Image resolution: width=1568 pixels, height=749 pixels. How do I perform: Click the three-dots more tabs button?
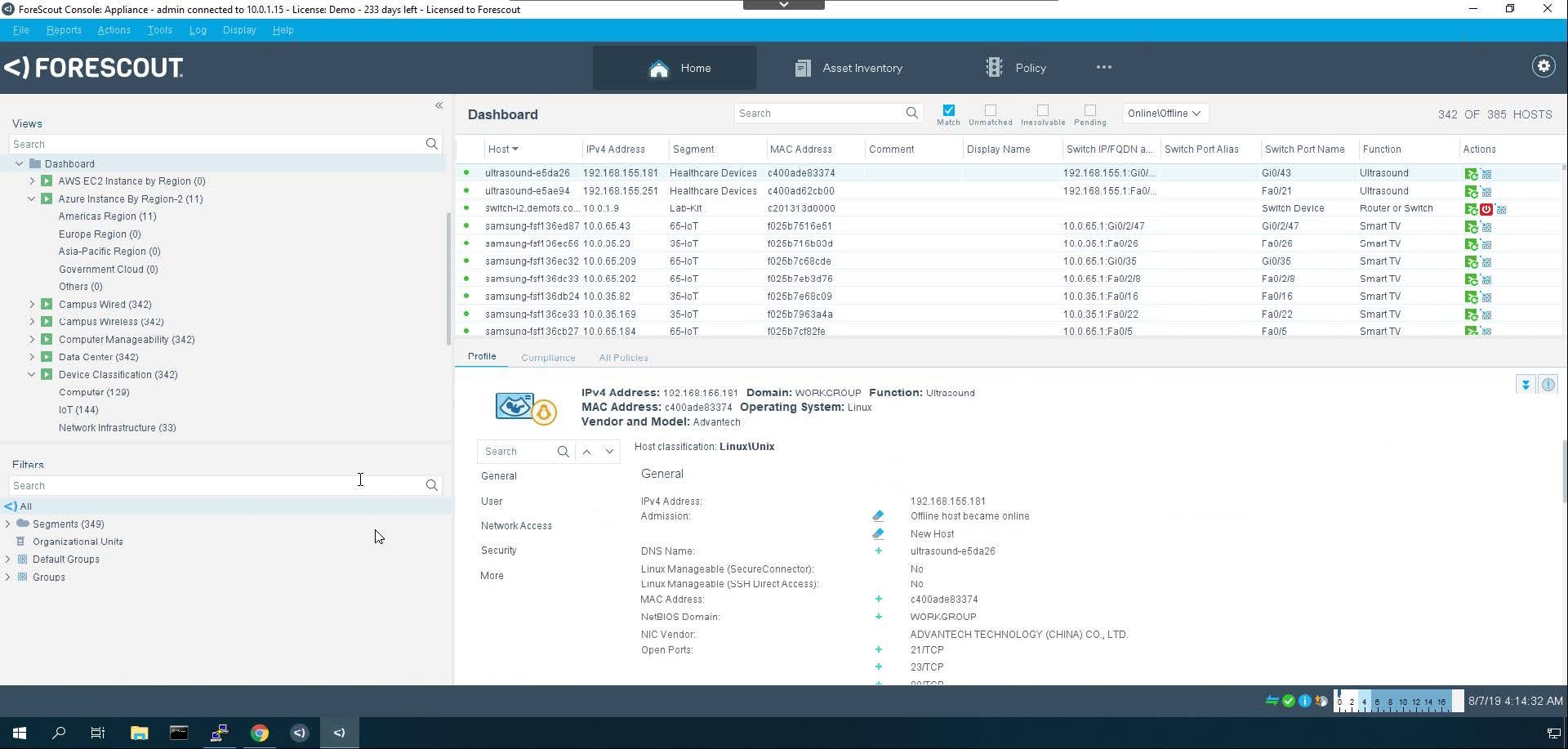pos(1104,68)
